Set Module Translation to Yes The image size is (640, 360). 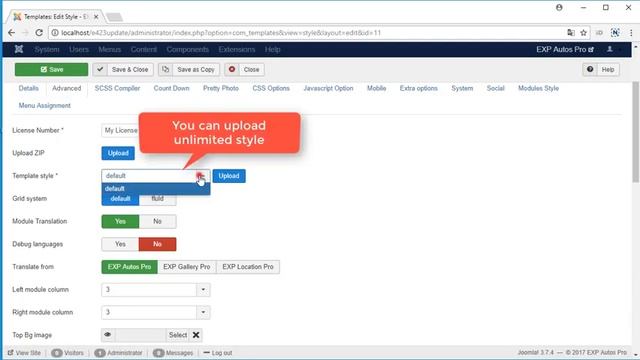(120, 221)
